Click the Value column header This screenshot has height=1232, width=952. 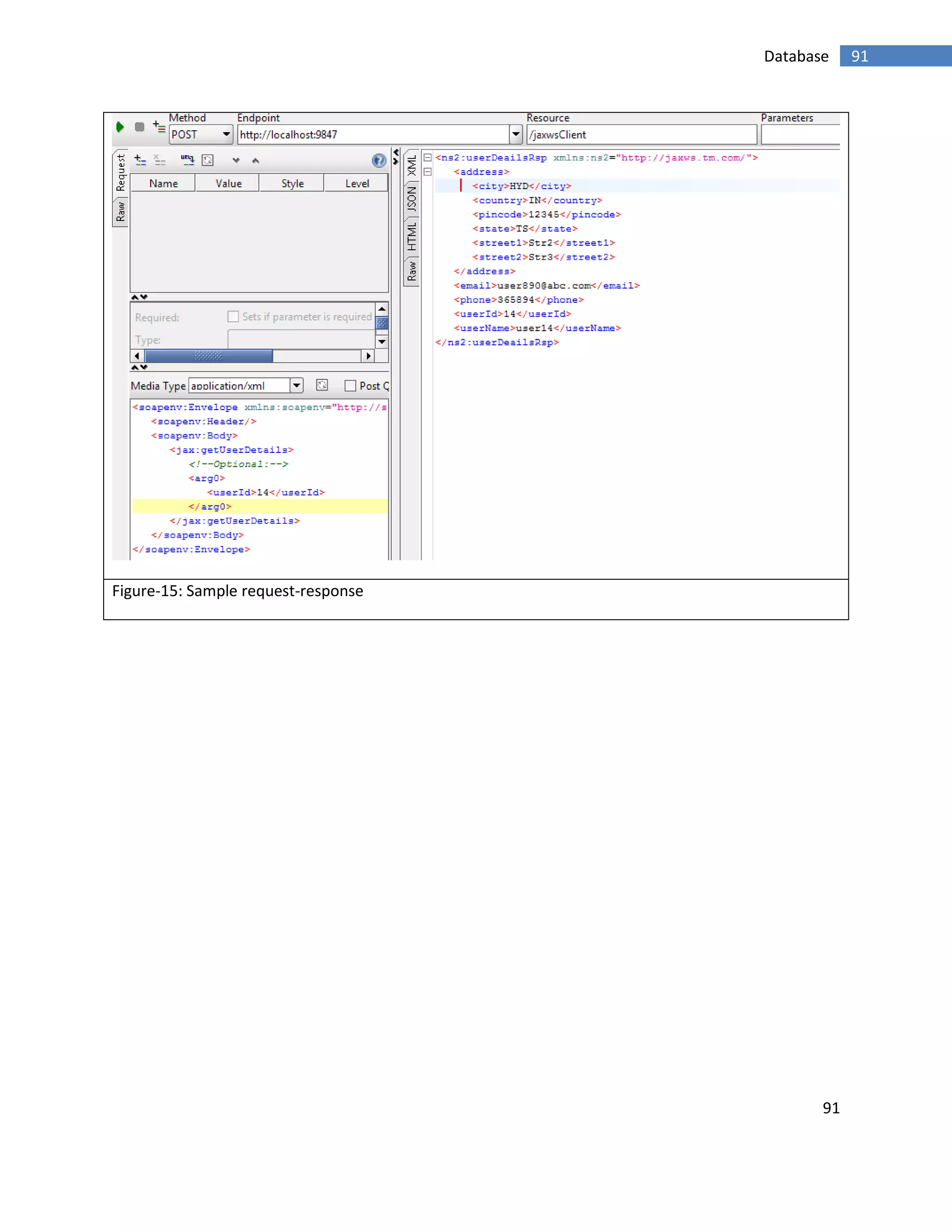(x=228, y=183)
